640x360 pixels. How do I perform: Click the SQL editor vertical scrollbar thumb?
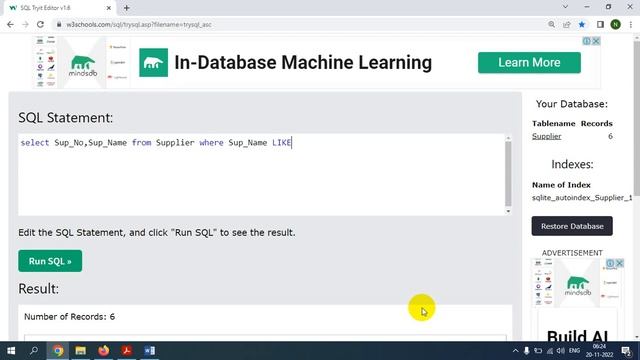pyautogui.click(x=508, y=174)
